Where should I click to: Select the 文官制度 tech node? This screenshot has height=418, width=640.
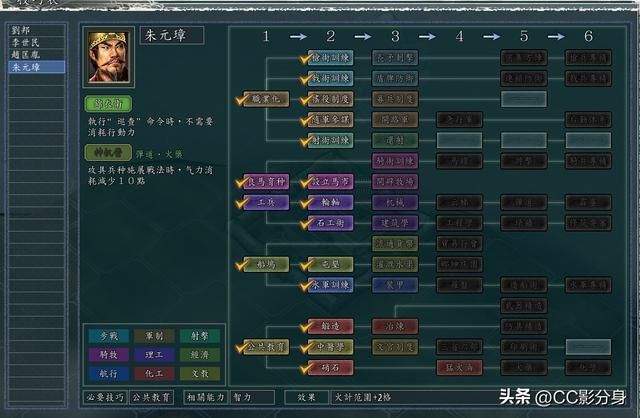pos(395,347)
